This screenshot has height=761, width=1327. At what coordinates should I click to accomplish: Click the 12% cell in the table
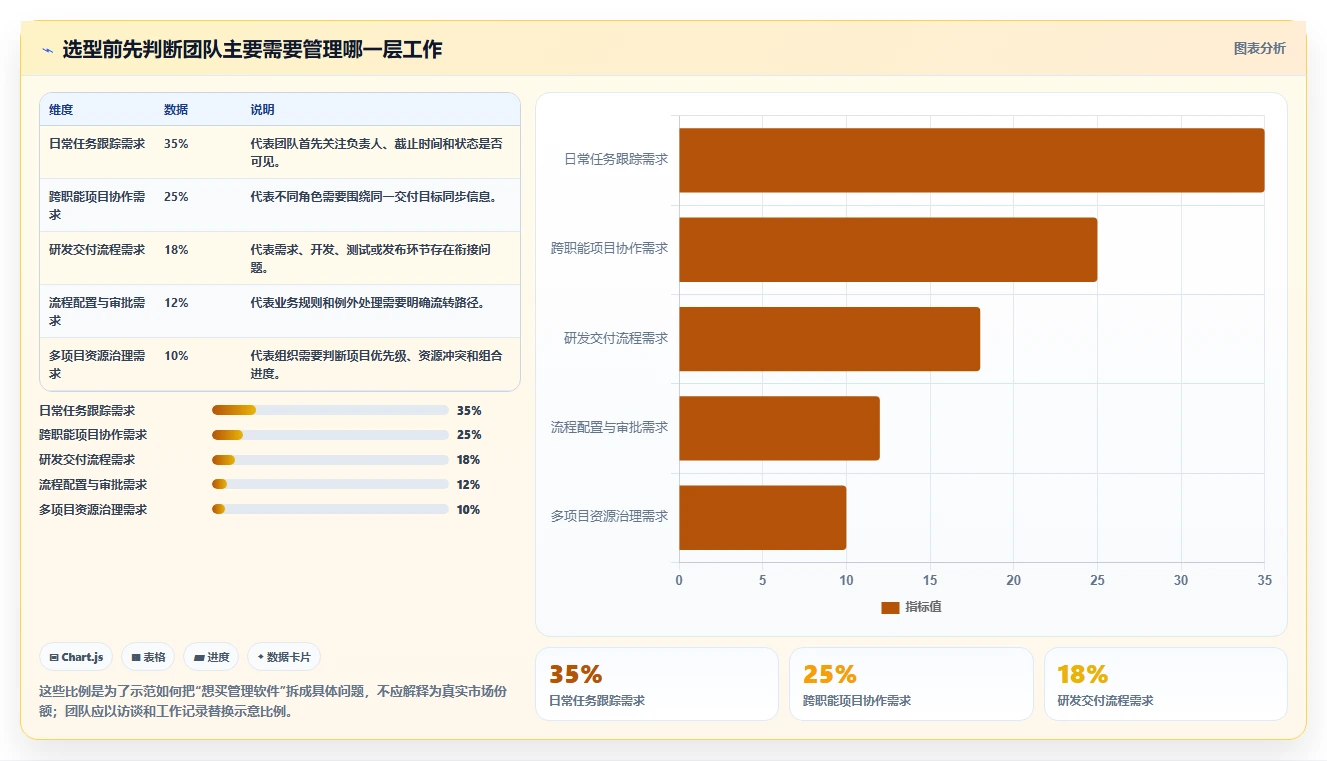tap(176, 303)
